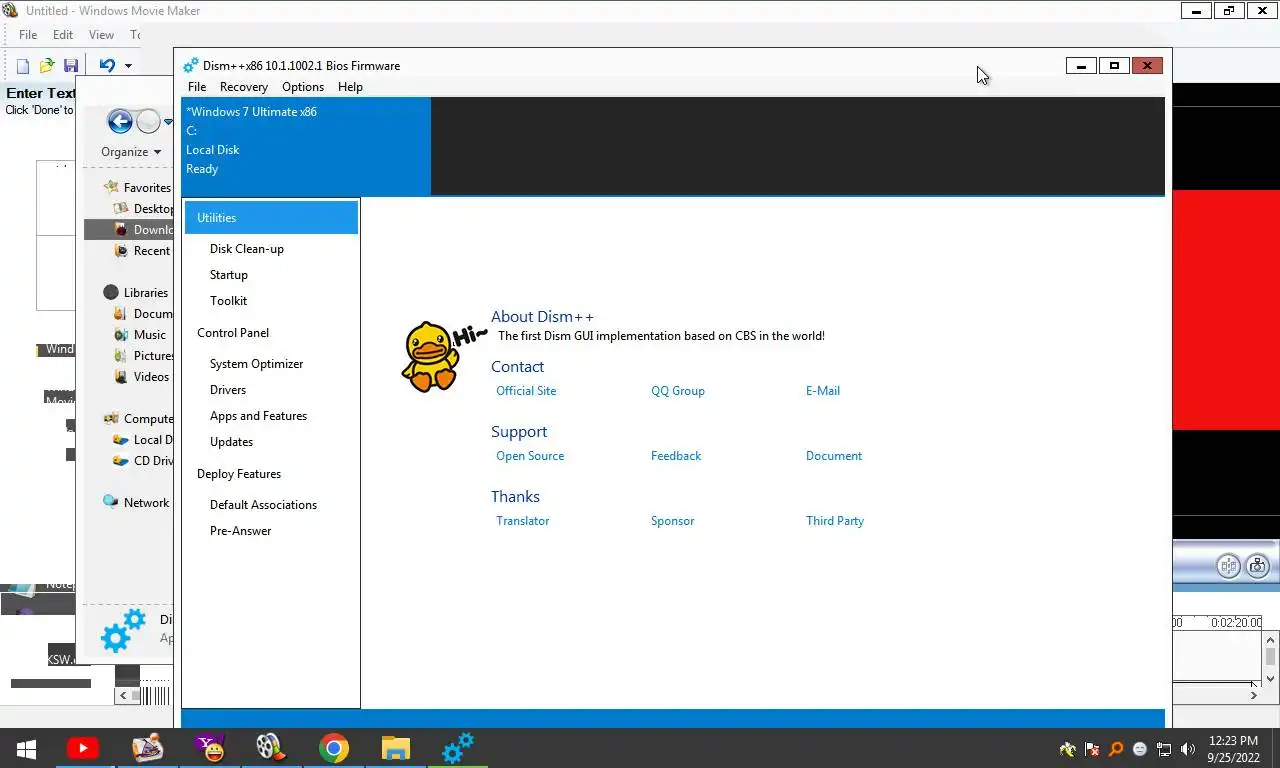
Task: Click the Undo arrow in Movie Maker toolbar
Action: [107, 66]
